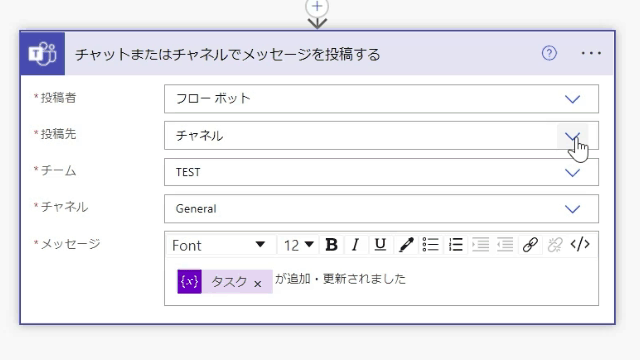The width and height of the screenshot is (640, 360).
Task: Expand the チャネル dropdown chevron
Action: click(x=572, y=209)
